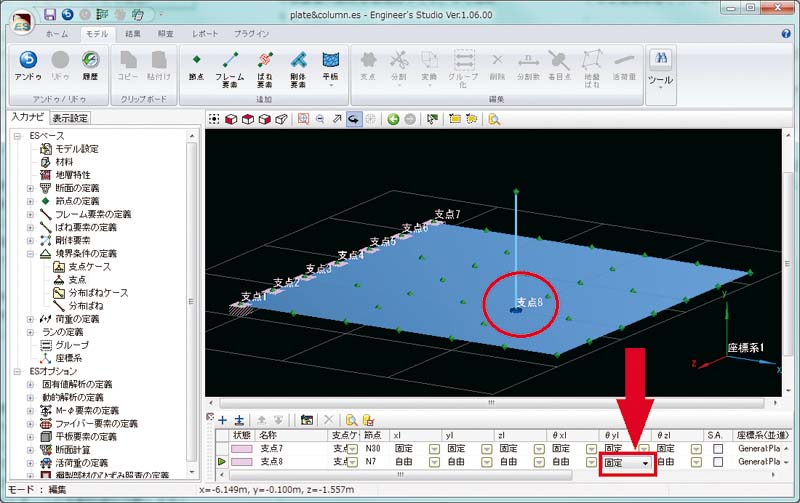This screenshot has height=503, width=800.
Task: Select the 節点 node tool
Action: point(196,66)
